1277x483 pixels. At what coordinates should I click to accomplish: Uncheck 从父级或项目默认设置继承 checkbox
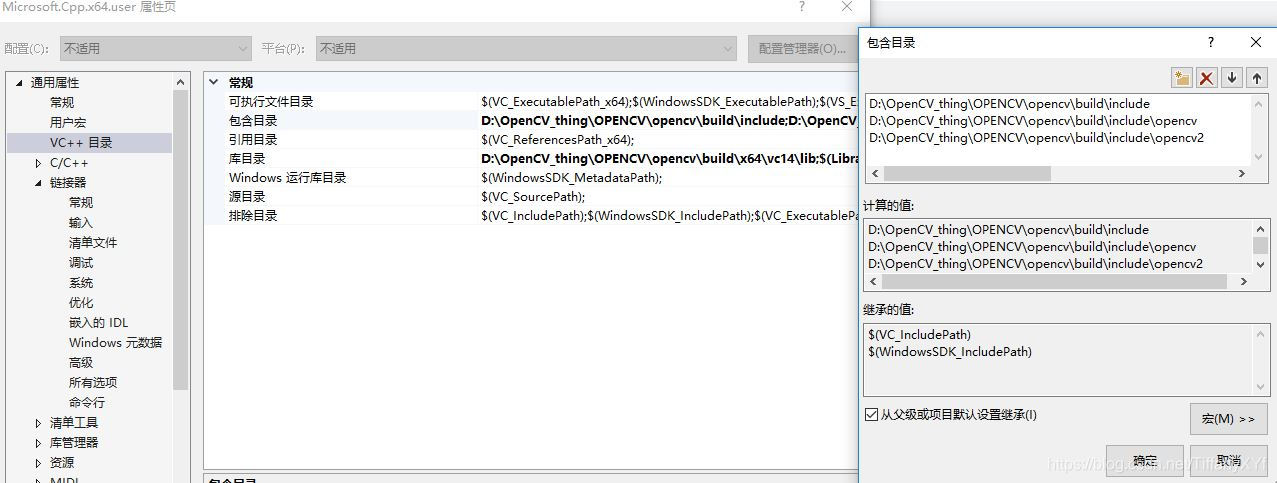coord(871,415)
